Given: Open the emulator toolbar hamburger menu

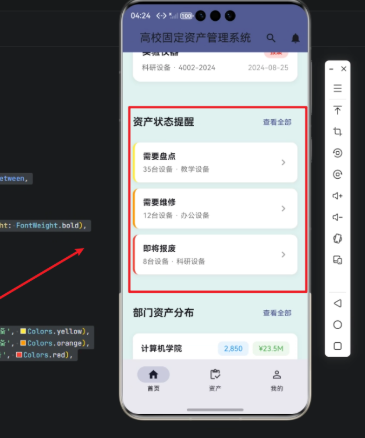Looking at the screenshot, I should pos(337,88).
